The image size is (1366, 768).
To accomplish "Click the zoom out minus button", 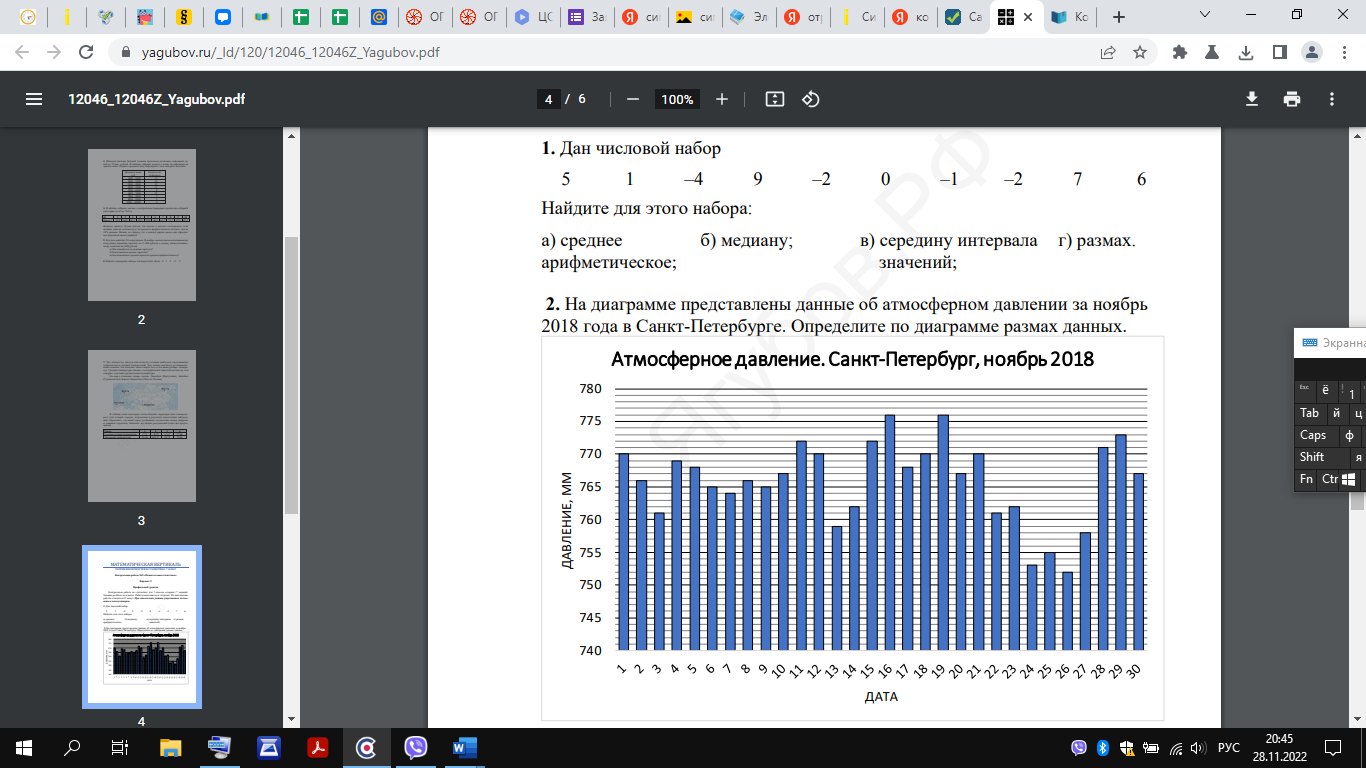I will [x=632, y=99].
